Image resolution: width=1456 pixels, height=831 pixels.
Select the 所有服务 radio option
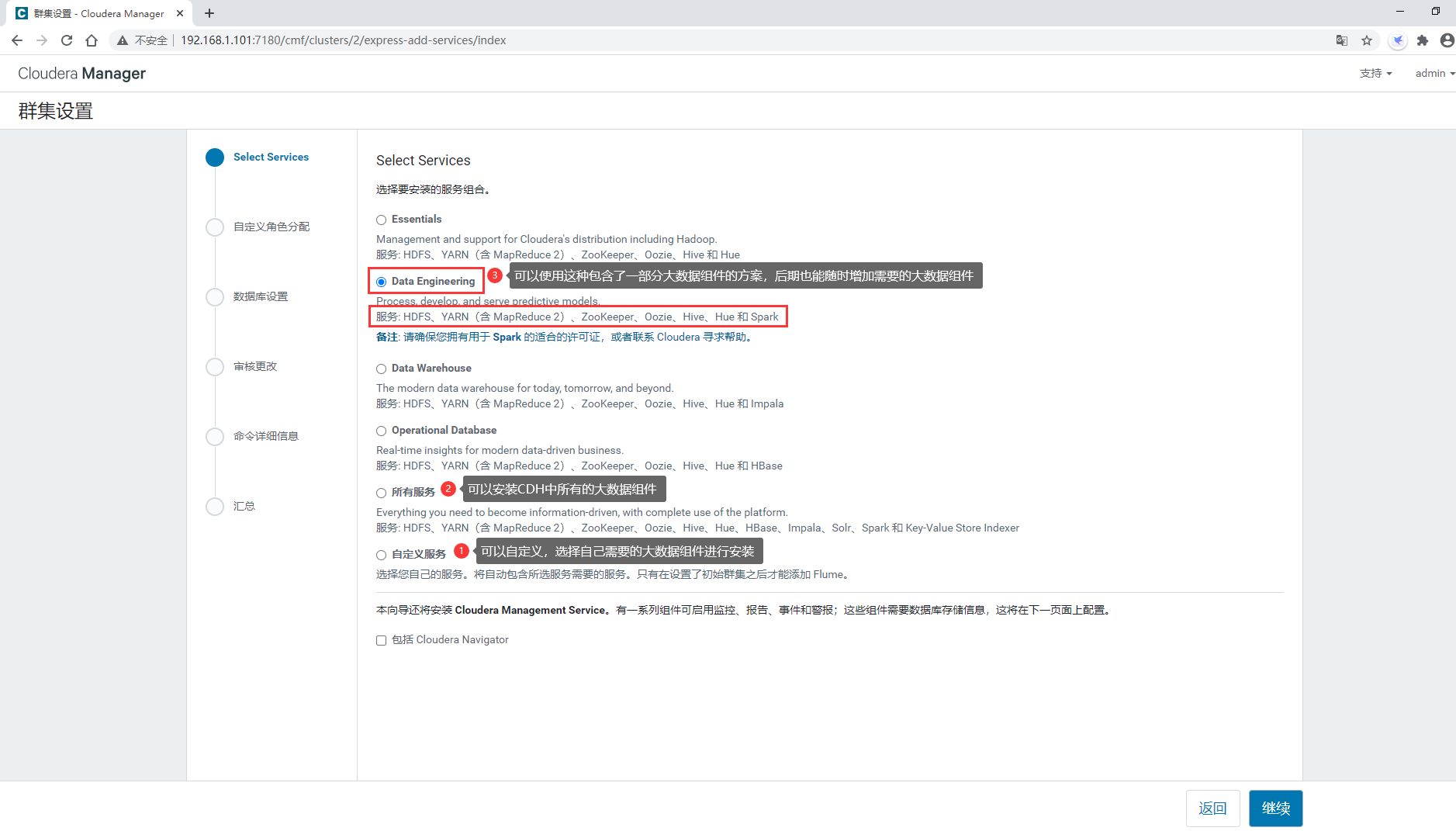pyautogui.click(x=381, y=493)
